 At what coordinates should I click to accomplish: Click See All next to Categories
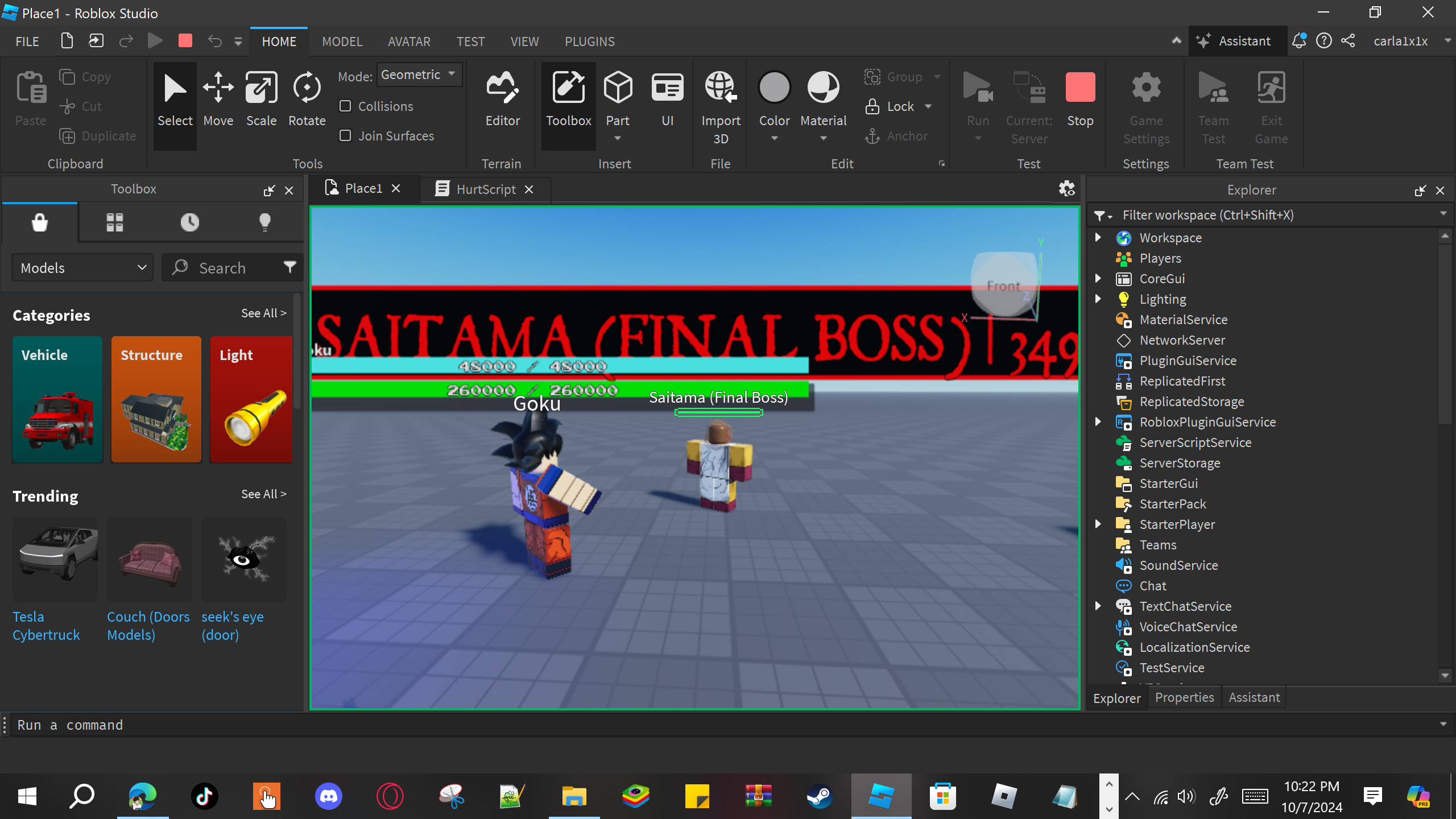tap(263, 313)
